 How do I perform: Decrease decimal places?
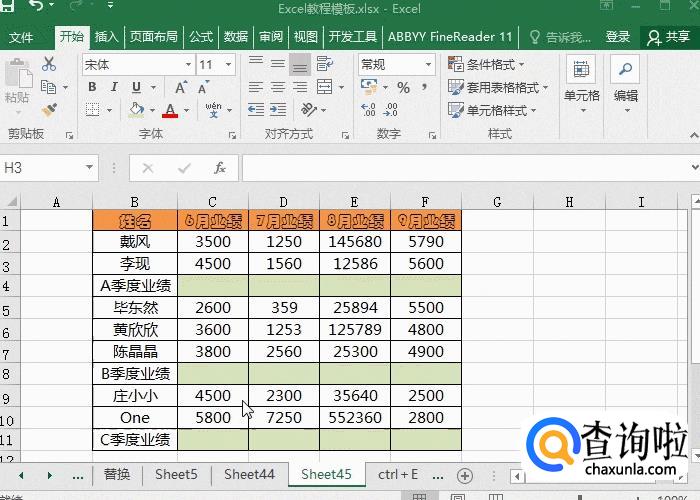click(x=390, y=109)
